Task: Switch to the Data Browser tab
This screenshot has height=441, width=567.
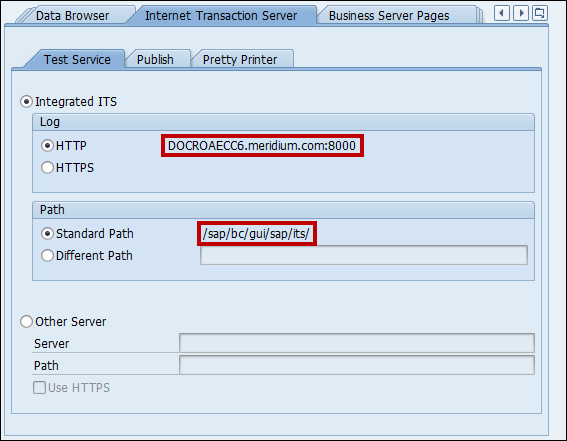Action: coord(72,16)
